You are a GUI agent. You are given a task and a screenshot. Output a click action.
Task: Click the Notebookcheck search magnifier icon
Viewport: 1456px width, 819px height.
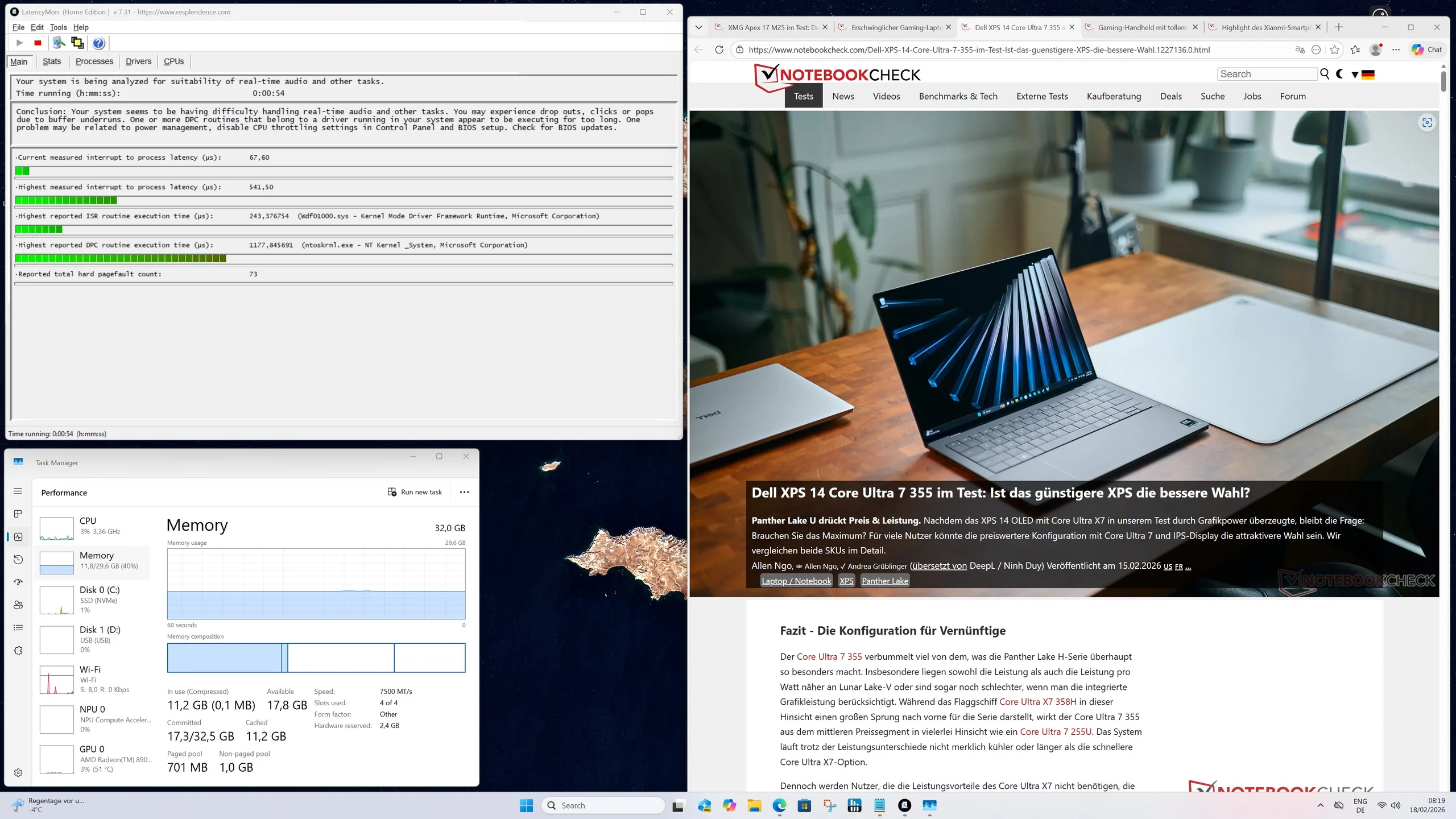coord(1325,74)
